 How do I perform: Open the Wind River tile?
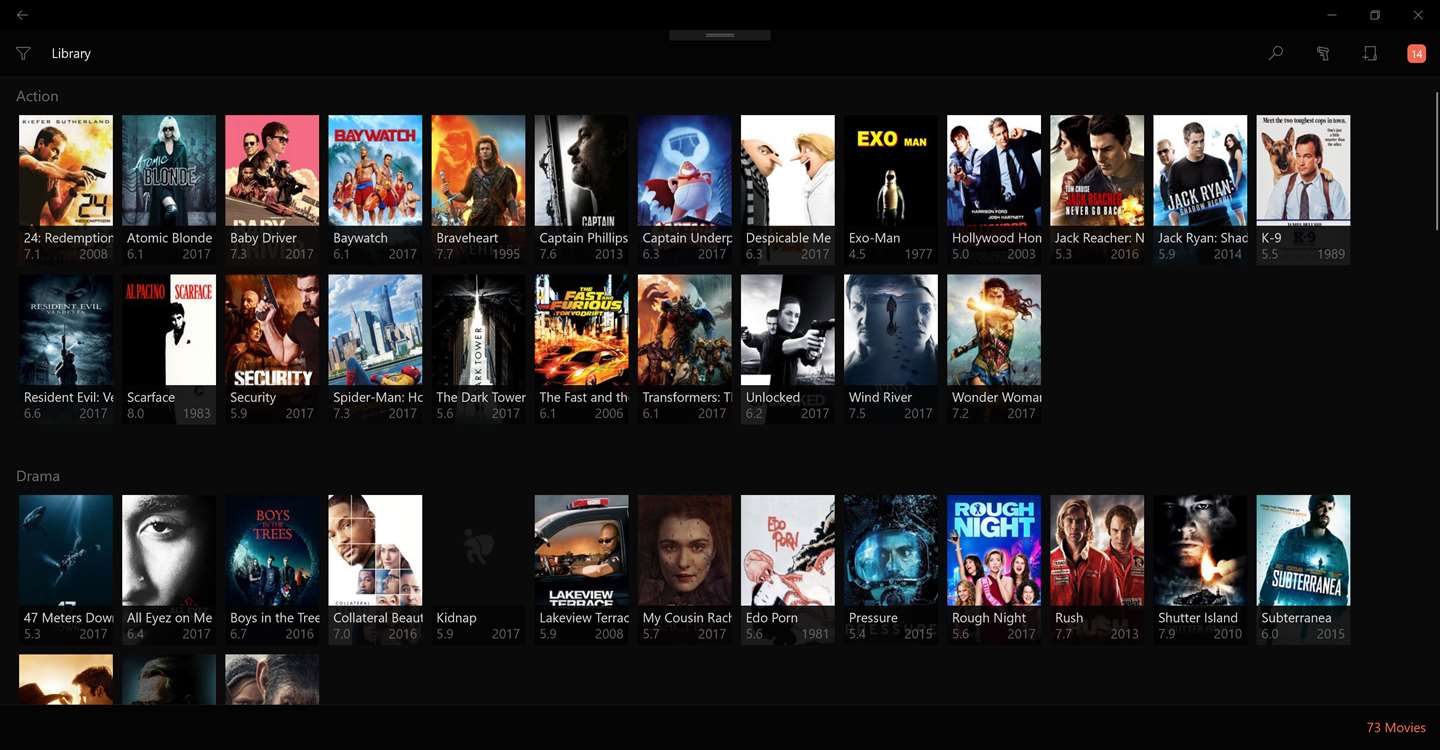[x=891, y=350]
